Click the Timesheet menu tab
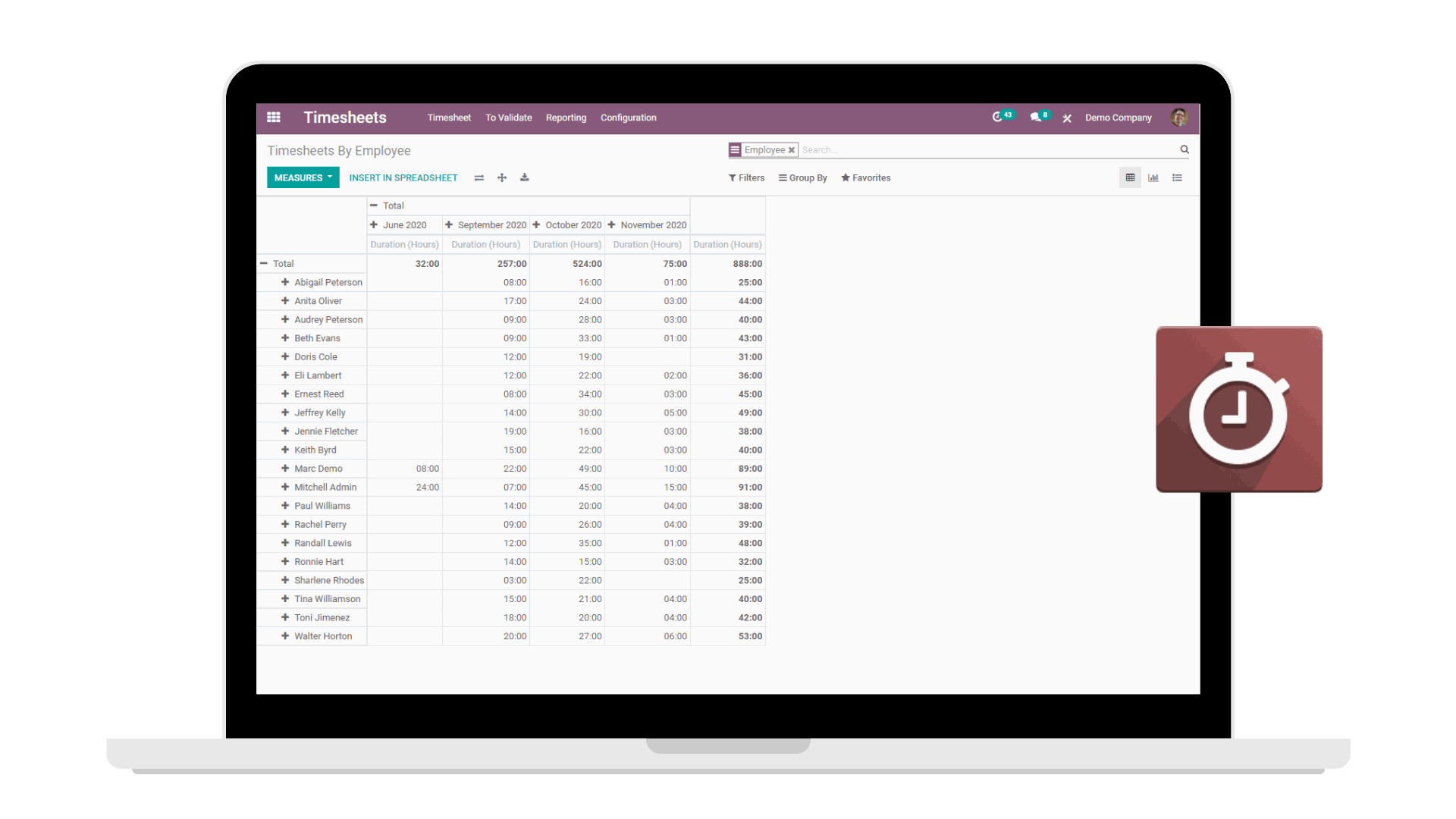Viewport: 1456px width, 819px height. tap(448, 117)
